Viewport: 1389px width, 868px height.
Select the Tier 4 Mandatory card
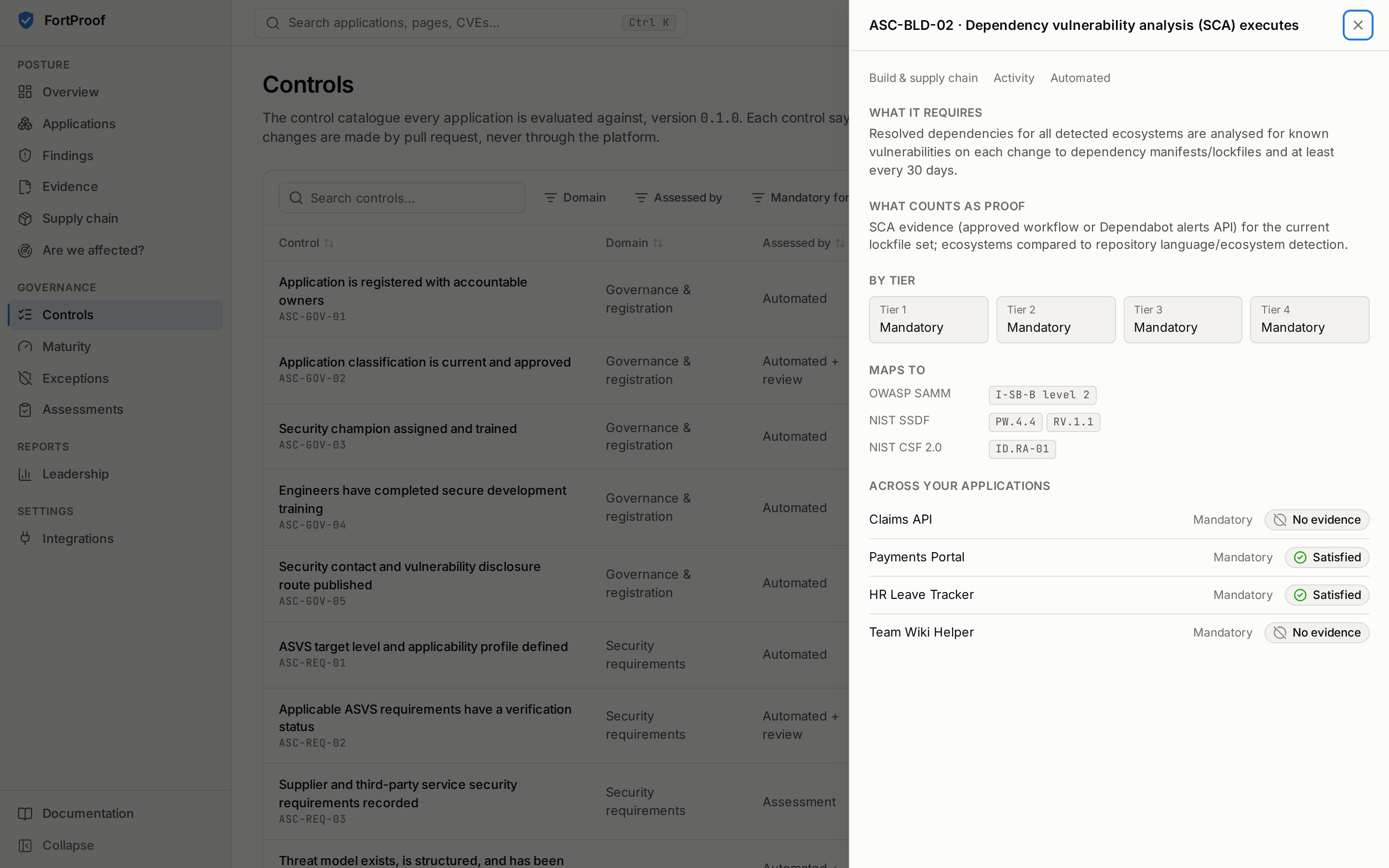1309,320
